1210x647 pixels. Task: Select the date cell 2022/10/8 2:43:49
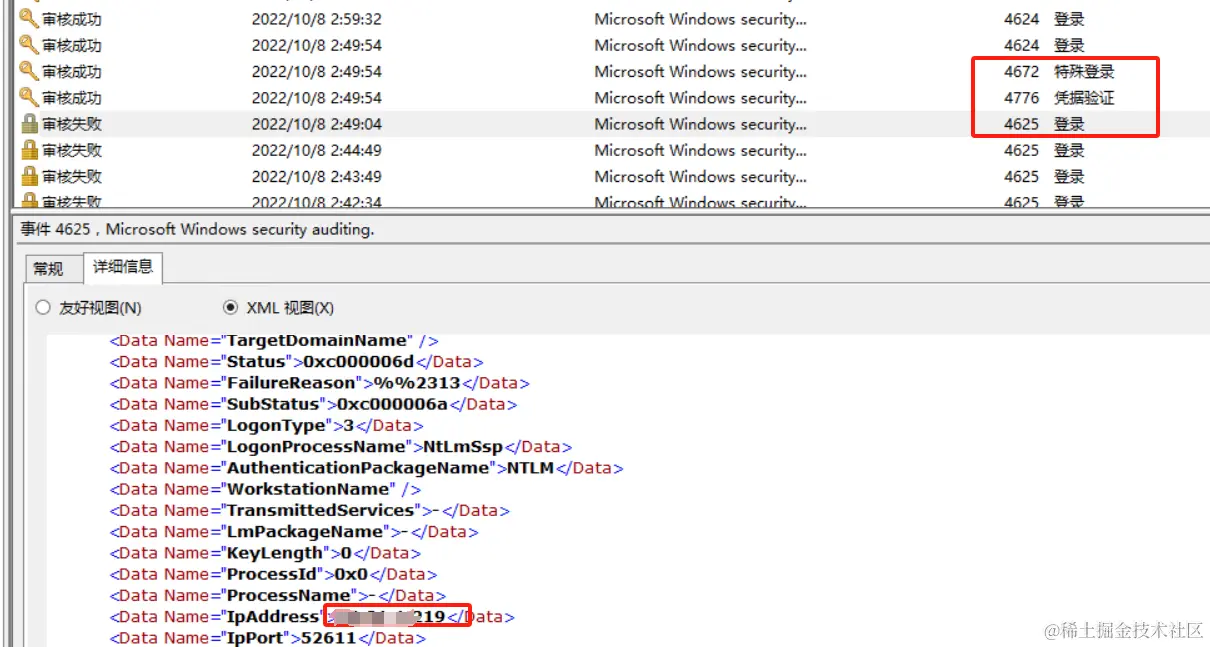coord(317,176)
